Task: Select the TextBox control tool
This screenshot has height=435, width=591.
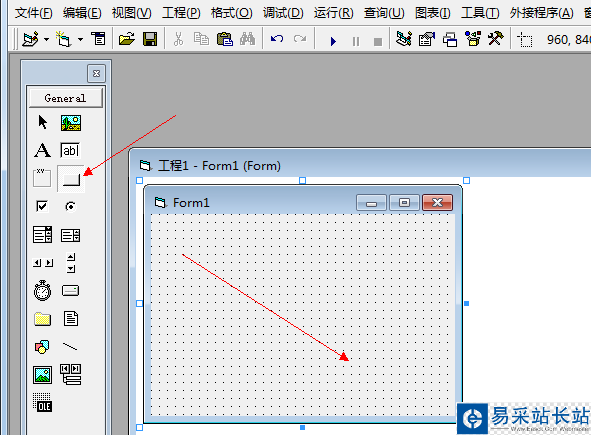Action: tap(70, 150)
